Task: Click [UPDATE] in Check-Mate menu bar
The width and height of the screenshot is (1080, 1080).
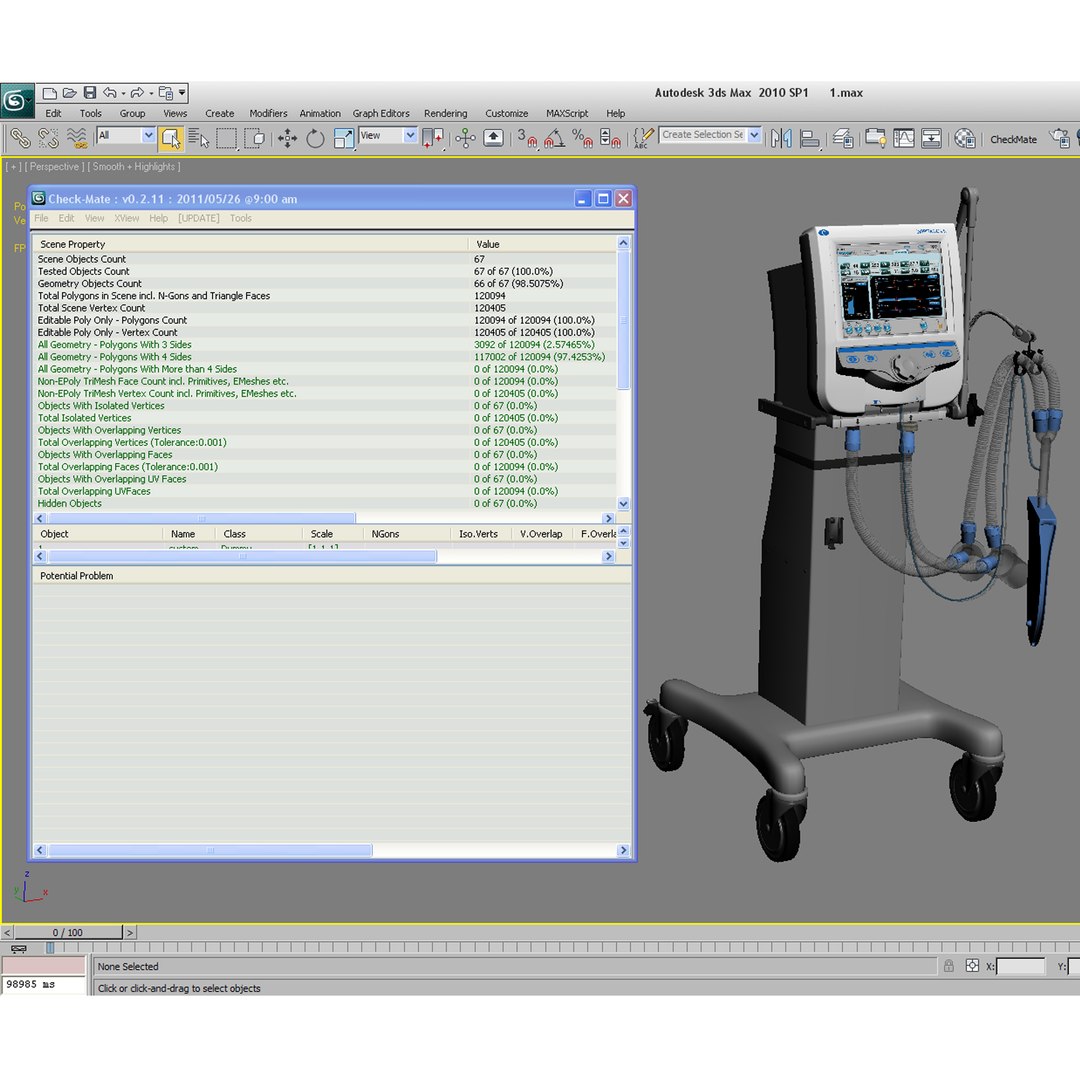Action: pos(198,218)
